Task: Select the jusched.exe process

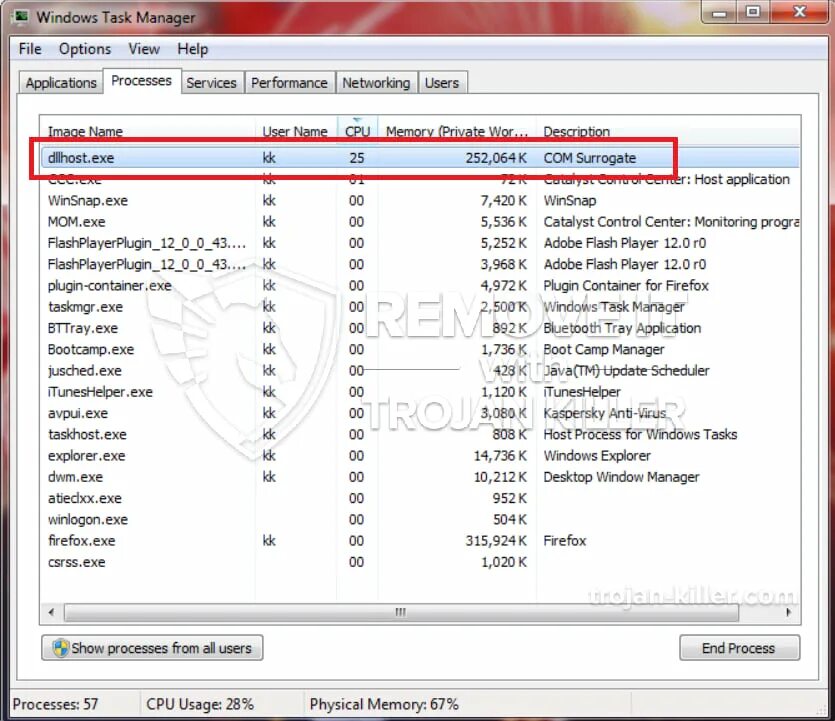Action: click(x=420, y=371)
